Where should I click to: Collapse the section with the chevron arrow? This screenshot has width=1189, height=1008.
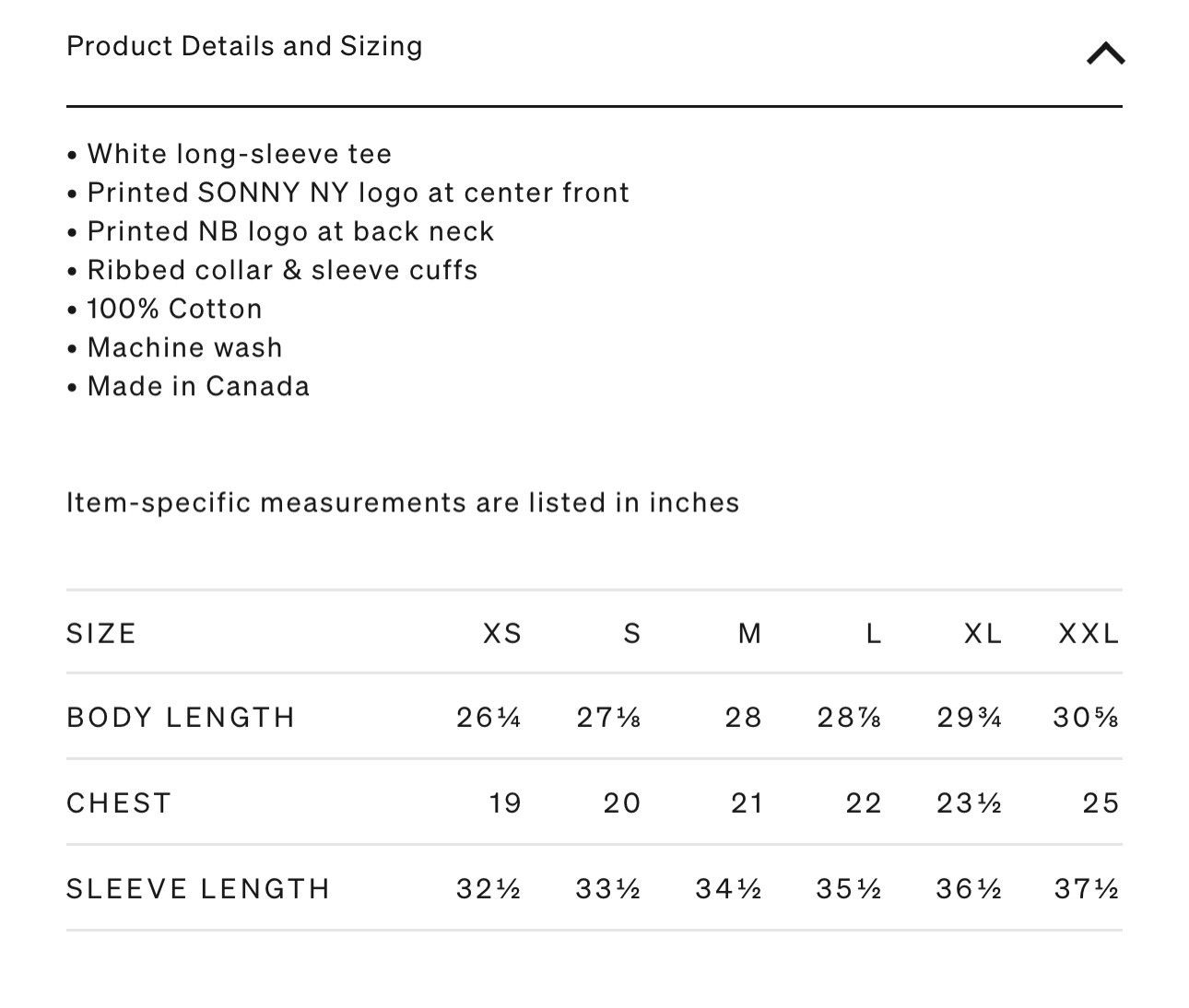click(x=1105, y=53)
